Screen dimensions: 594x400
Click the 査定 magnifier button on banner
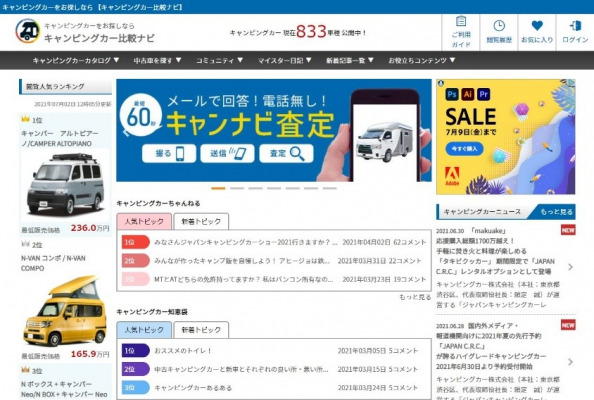pos(286,153)
